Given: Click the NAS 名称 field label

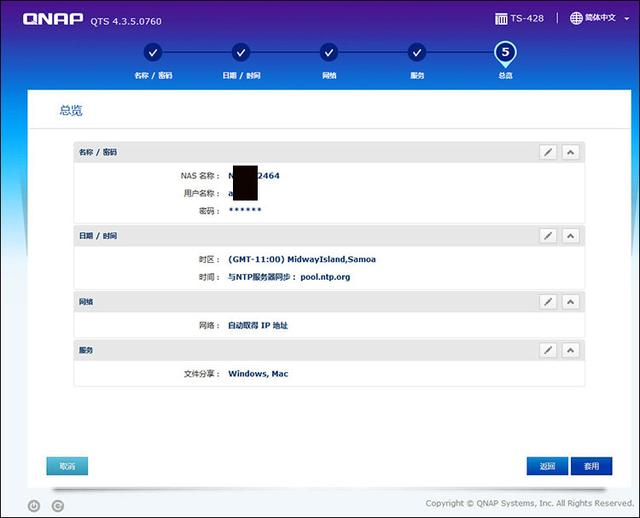Looking at the screenshot, I should pyautogui.click(x=200, y=176).
